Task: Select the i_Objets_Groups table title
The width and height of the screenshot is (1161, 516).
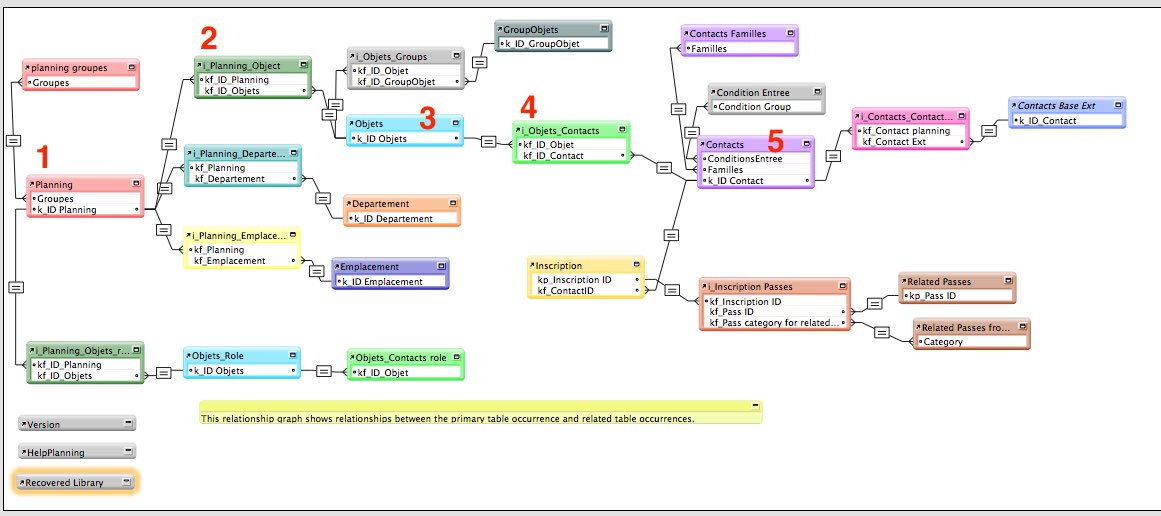Action: point(391,56)
